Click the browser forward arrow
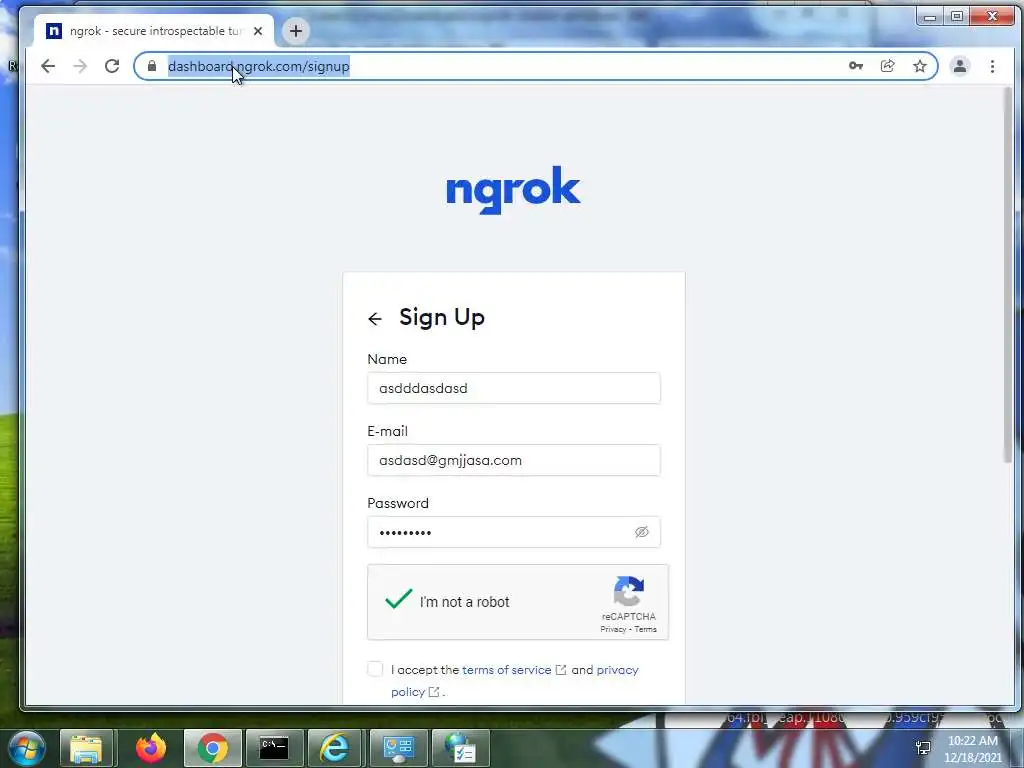The width and height of the screenshot is (1024, 768). [80, 66]
